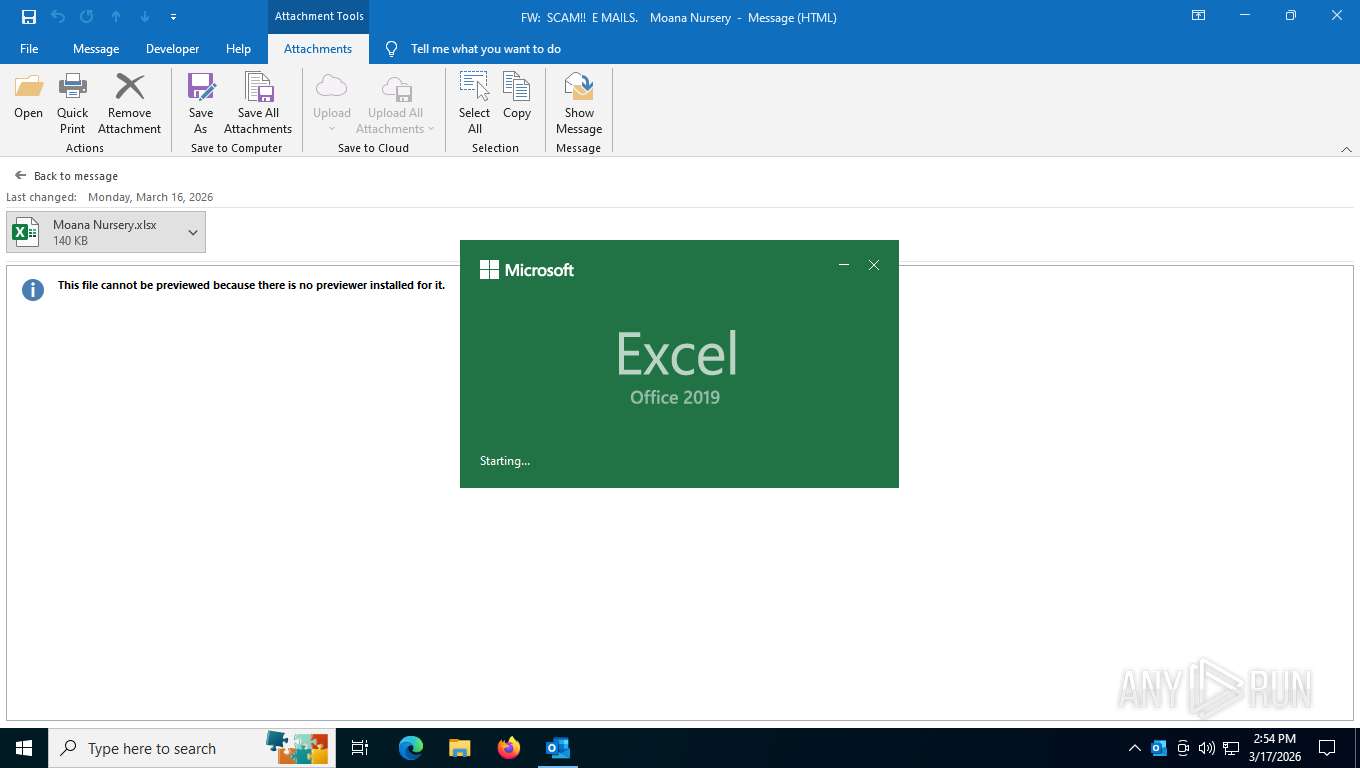Launch Firefox from taskbar
1360x768 pixels.
(x=509, y=748)
